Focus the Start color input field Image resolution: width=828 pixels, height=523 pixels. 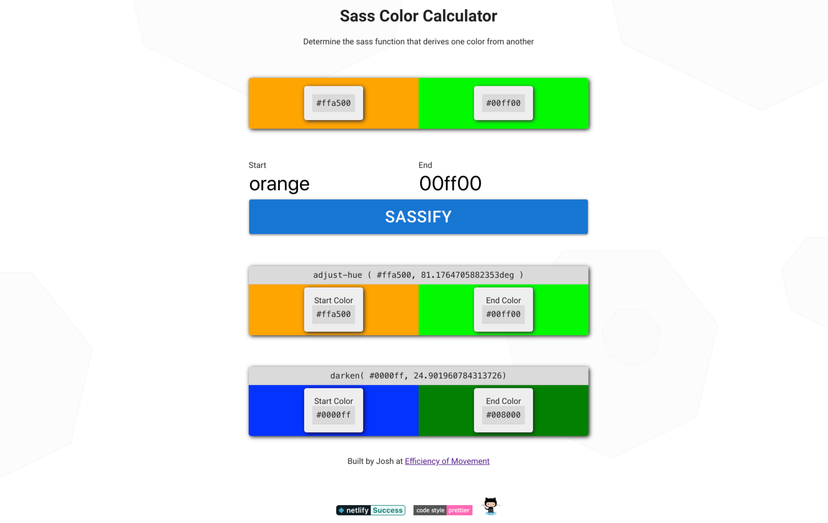[329, 184]
